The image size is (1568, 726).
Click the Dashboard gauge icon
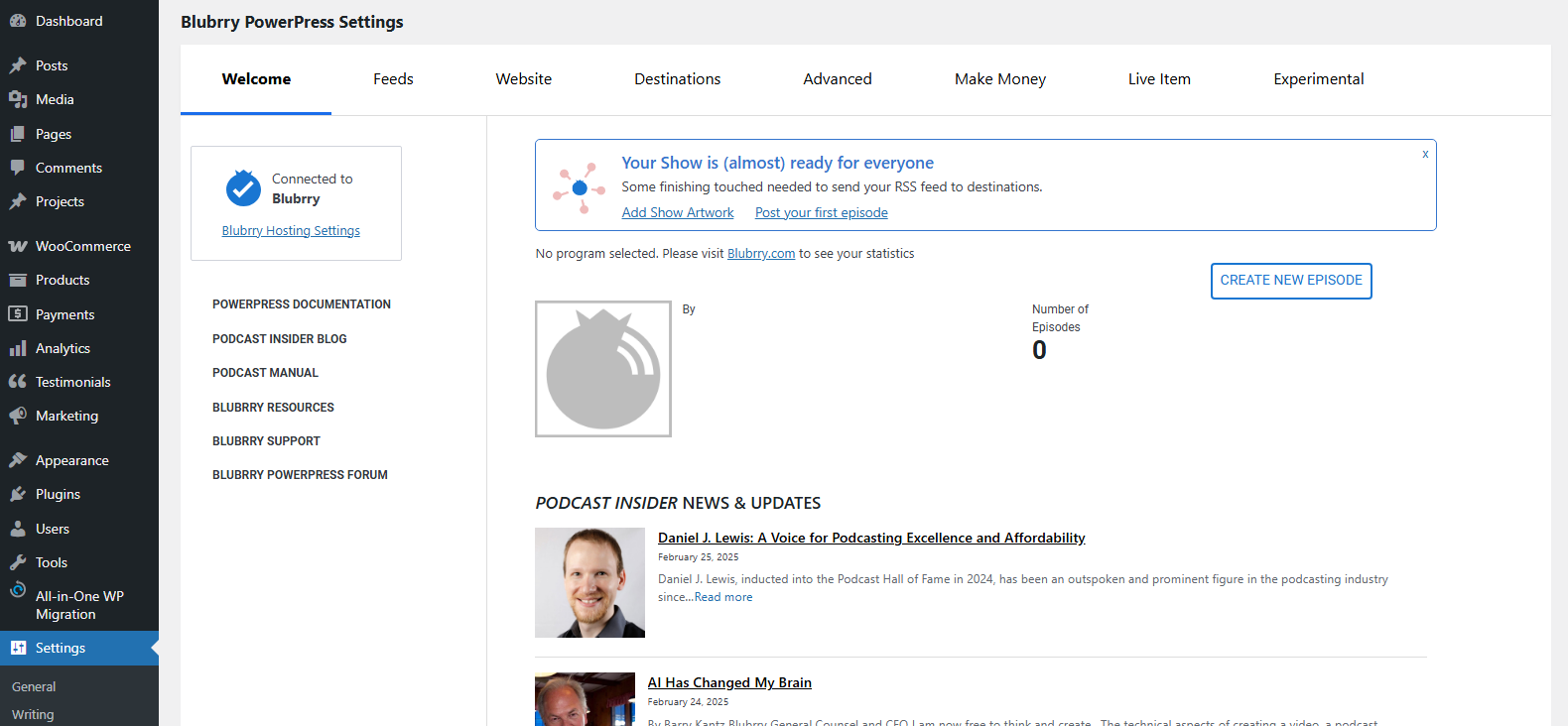[x=18, y=21]
